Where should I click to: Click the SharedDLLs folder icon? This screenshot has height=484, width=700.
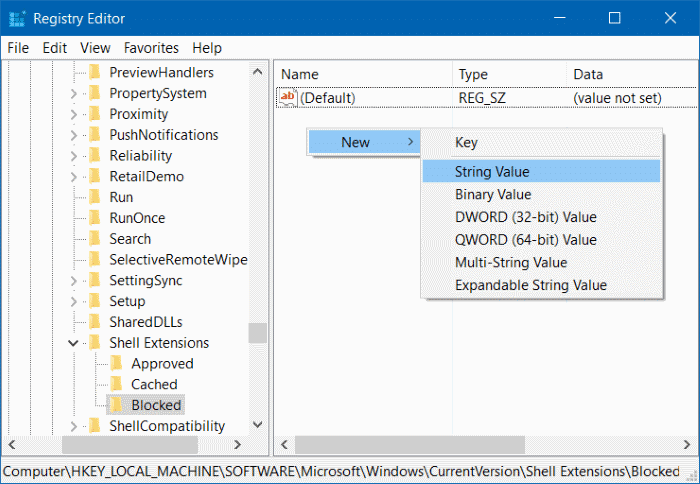[x=95, y=321]
